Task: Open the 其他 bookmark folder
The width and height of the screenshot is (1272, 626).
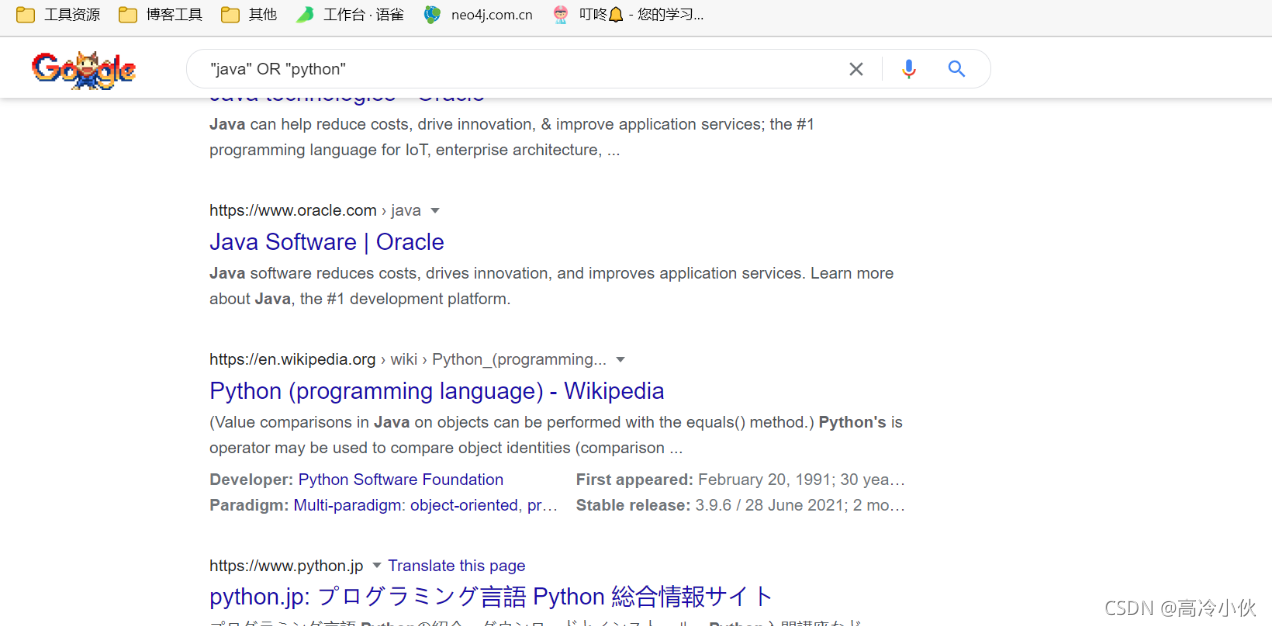Action: [x=249, y=14]
